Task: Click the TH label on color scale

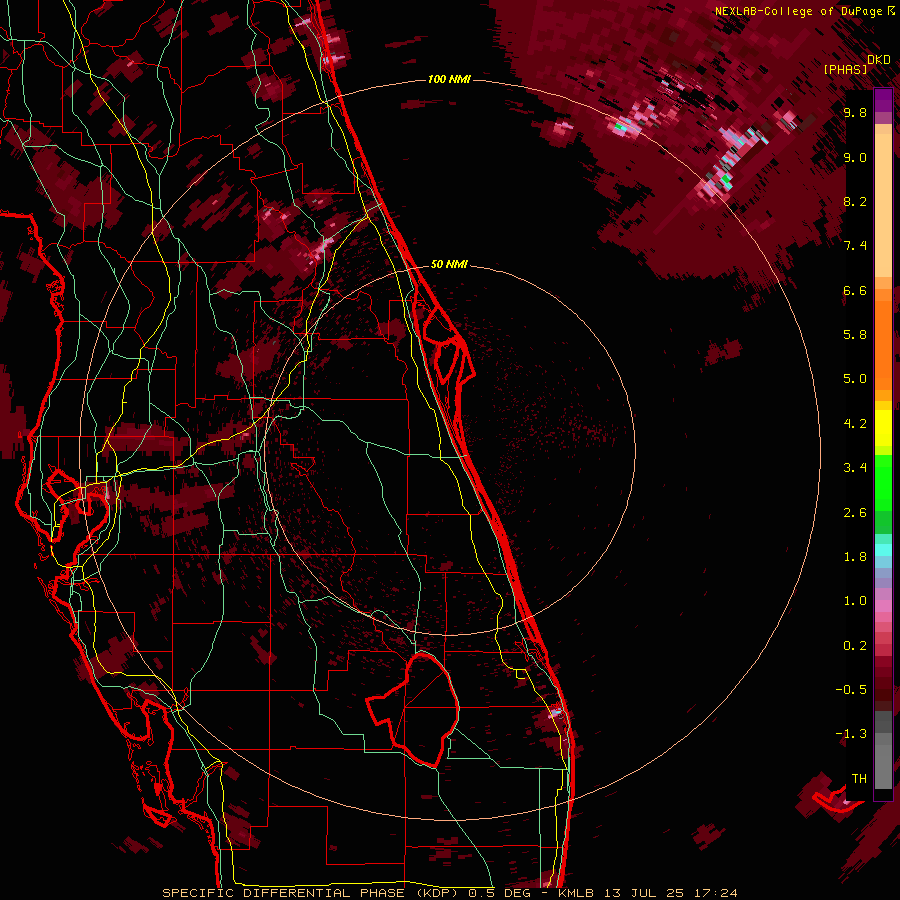Action: point(859,779)
